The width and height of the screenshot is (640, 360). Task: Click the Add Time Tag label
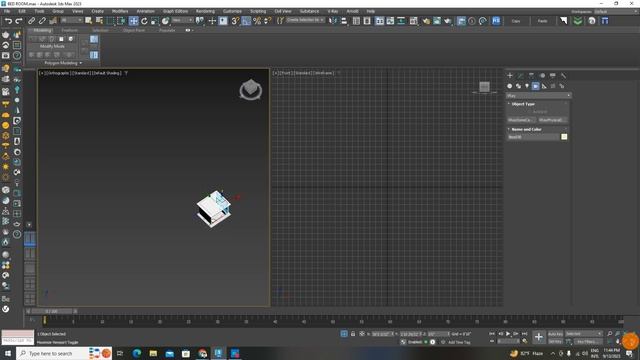(x=459, y=342)
